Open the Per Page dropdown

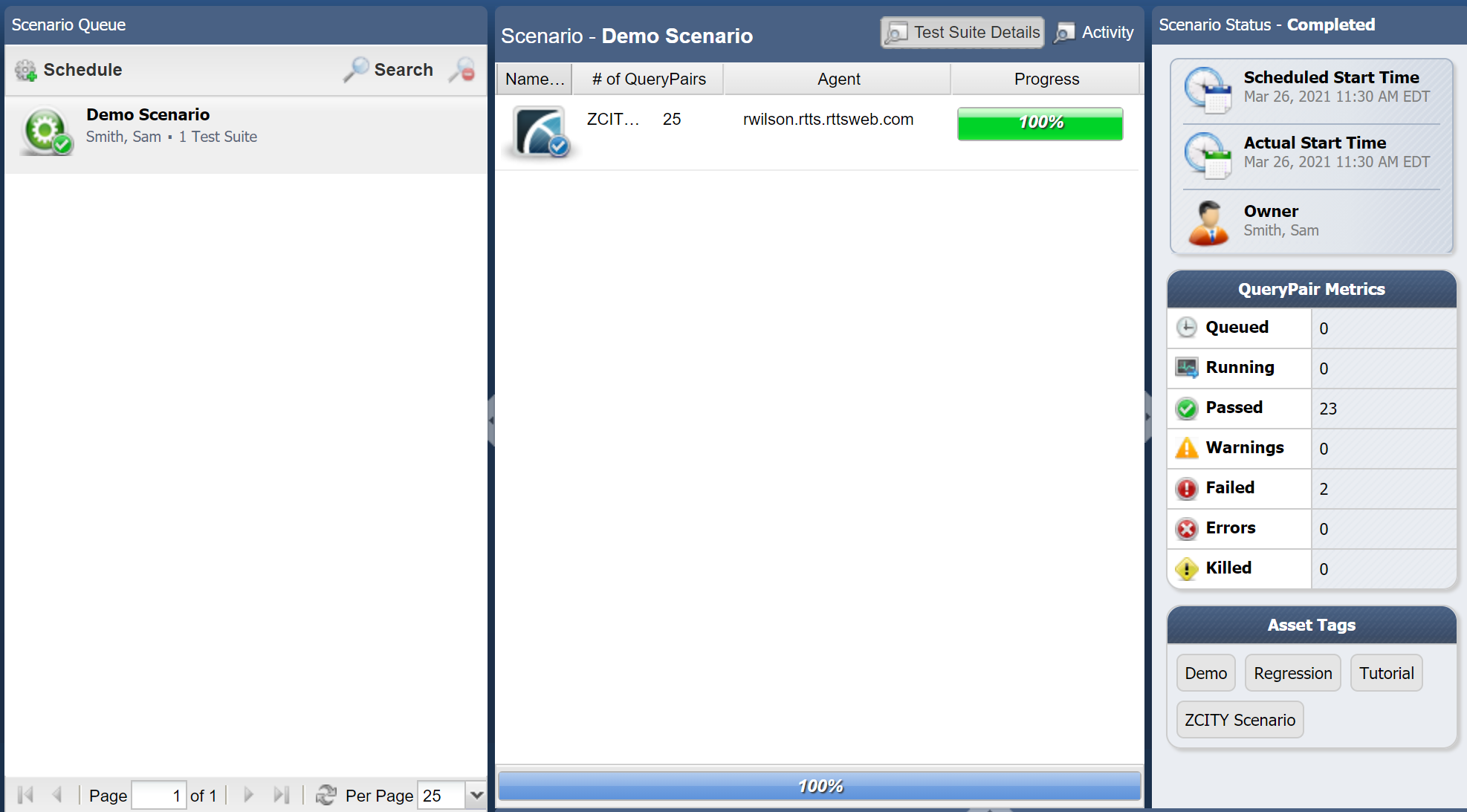click(x=476, y=795)
